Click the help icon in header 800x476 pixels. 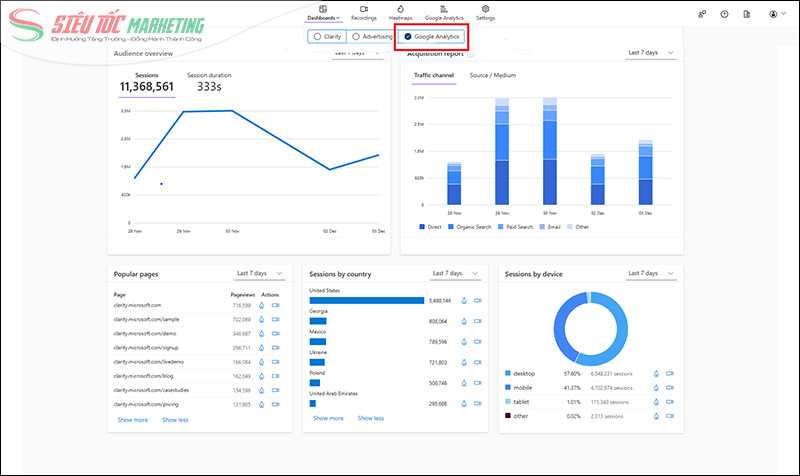click(724, 14)
